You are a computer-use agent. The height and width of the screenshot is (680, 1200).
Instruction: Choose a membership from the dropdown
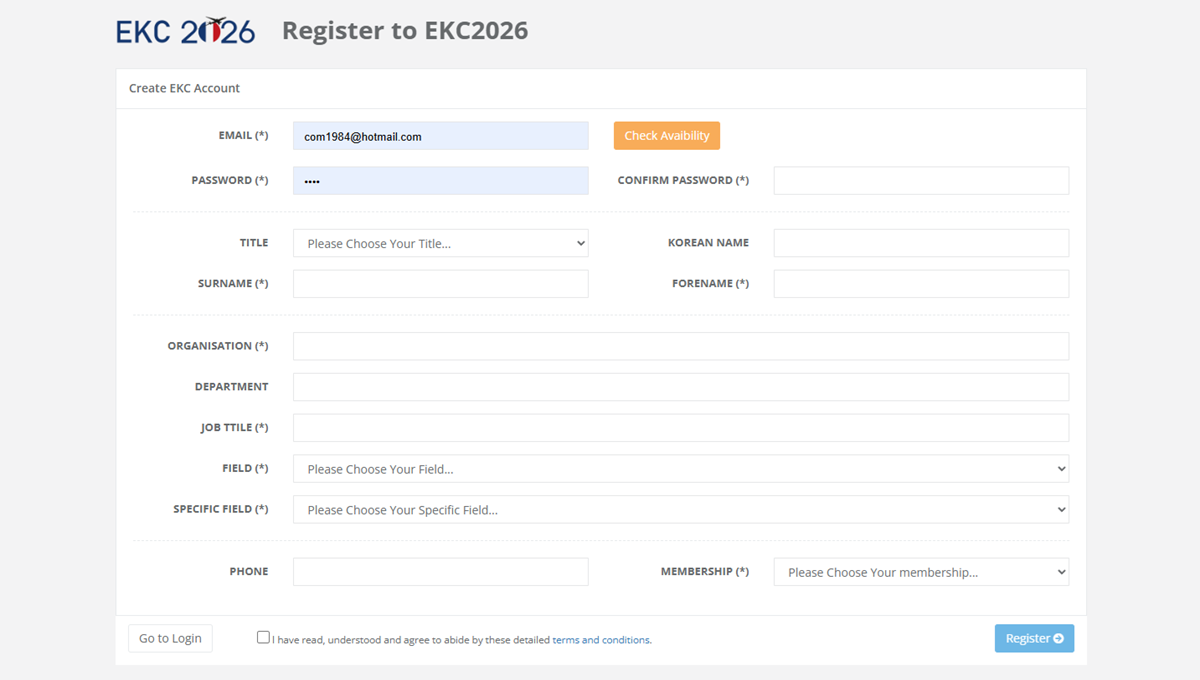click(x=920, y=572)
